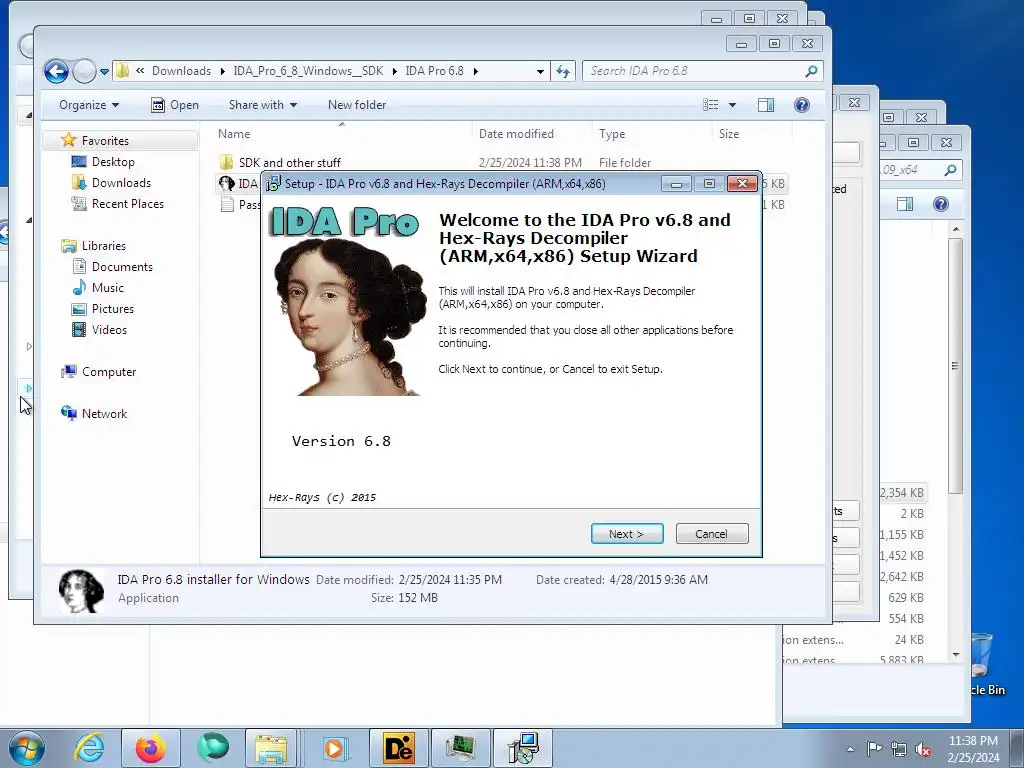Open the clock showing 11:38 PM
The height and width of the screenshot is (768, 1024).
[x=973, y=748]
